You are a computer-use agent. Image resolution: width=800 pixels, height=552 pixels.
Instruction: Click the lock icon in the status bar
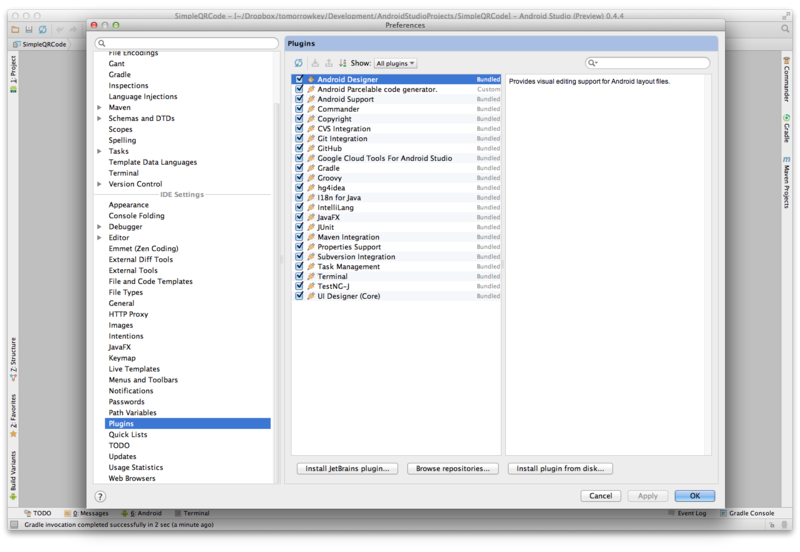pyautogui.click(x=772, y=524)
